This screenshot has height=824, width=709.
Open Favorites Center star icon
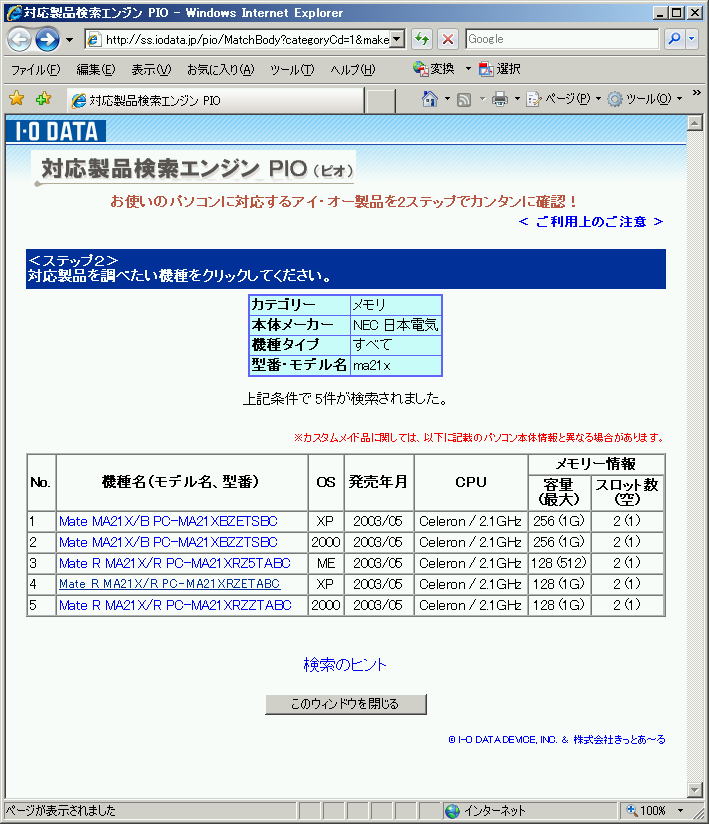[17, 98]
